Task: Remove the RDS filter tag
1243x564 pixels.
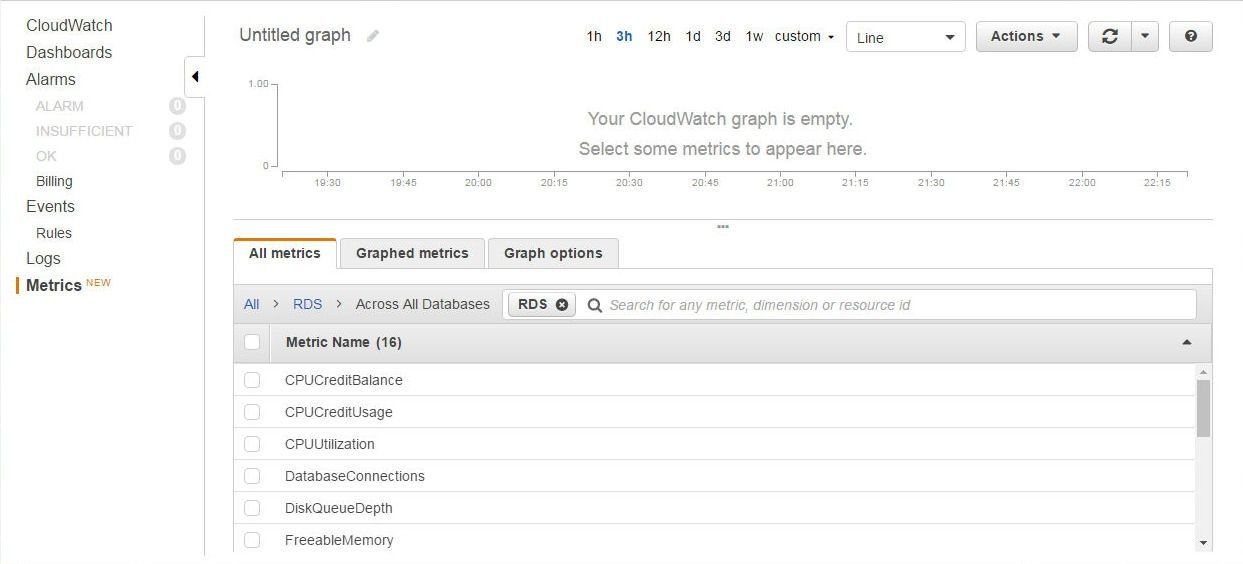Action: (x=562, y=305)
